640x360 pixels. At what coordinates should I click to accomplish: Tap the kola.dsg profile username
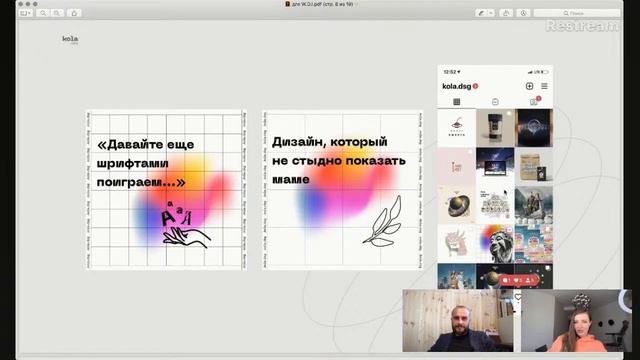(x=457, y=86)
